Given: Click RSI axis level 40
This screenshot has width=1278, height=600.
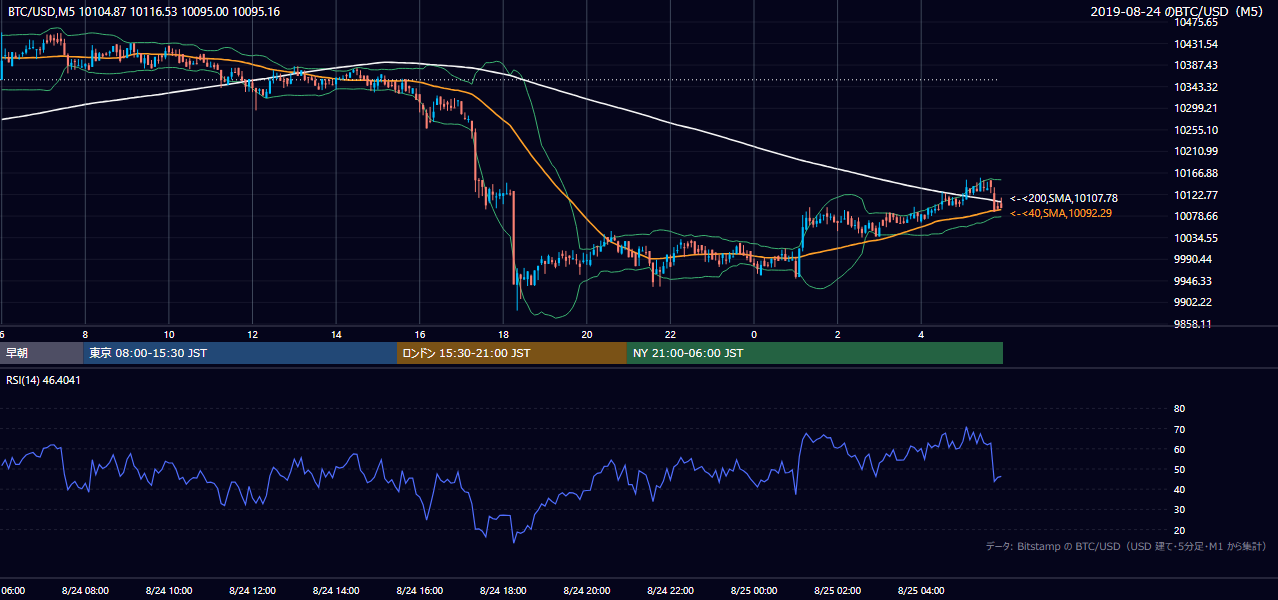Looking at the screenshot, I should click(x=1179, y=489).
